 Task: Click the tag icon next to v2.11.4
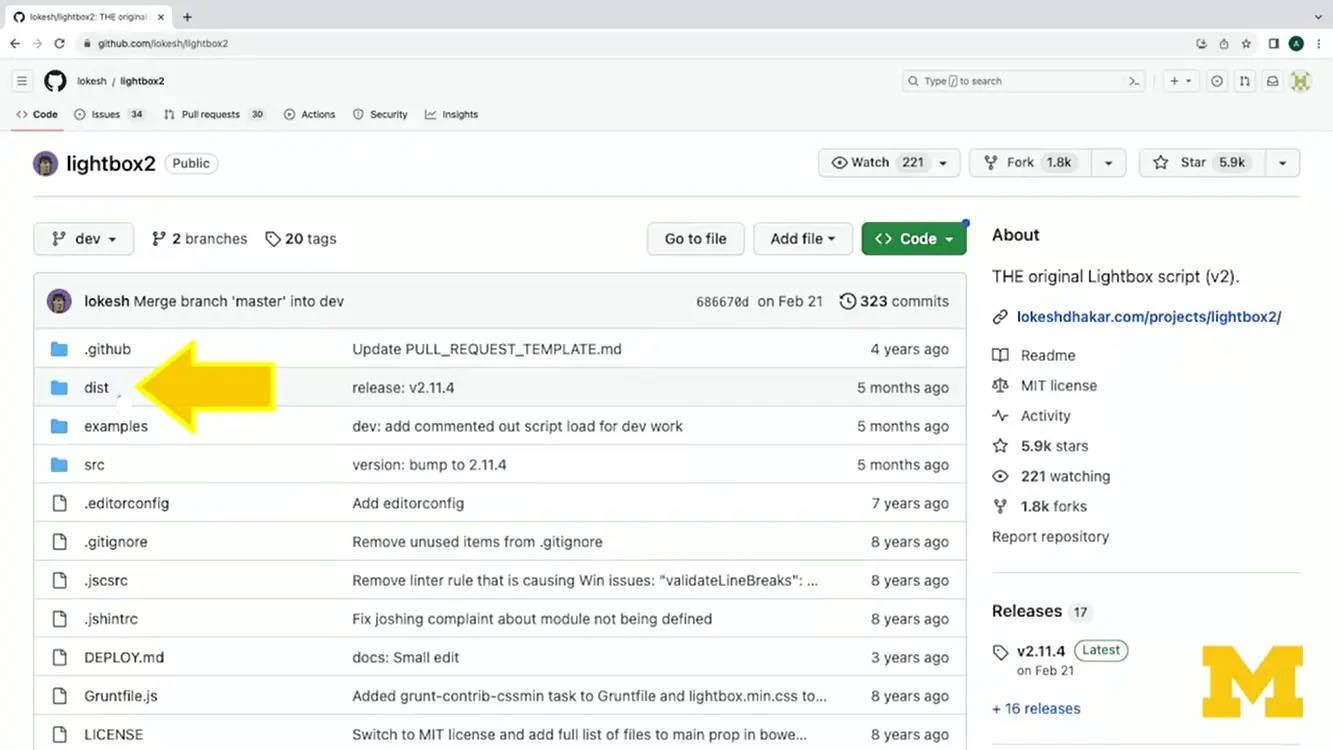click(x=1000, y=652)
